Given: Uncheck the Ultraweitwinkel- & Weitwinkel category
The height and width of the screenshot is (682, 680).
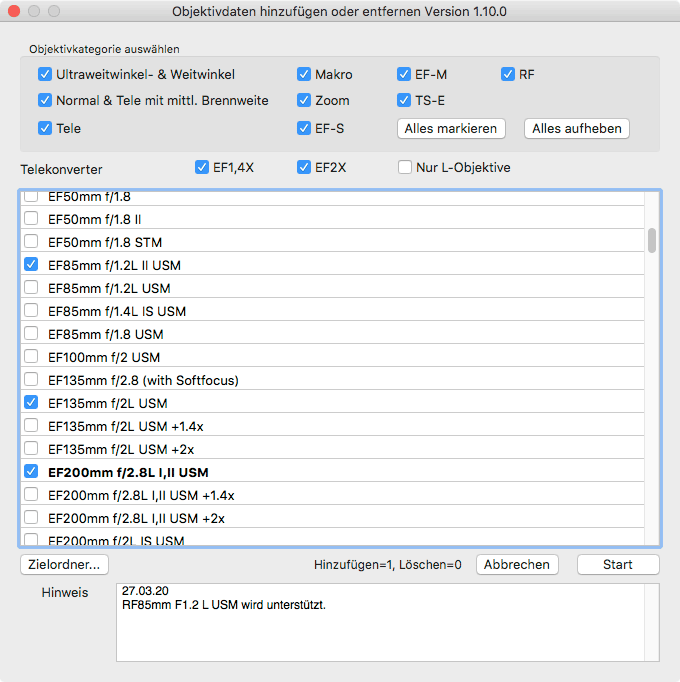Looking at the screenshot, I should pos(45,74).
